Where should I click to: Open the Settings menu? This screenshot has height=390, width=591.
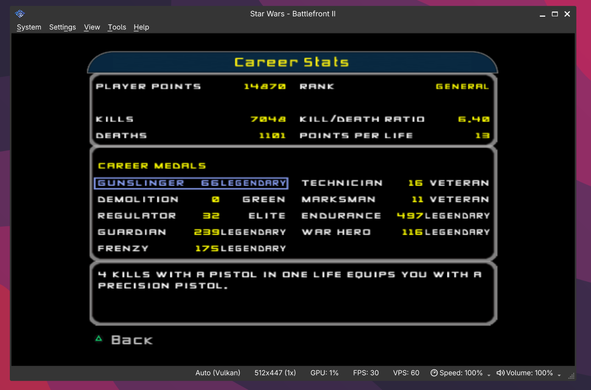click(x=63, y=27)
